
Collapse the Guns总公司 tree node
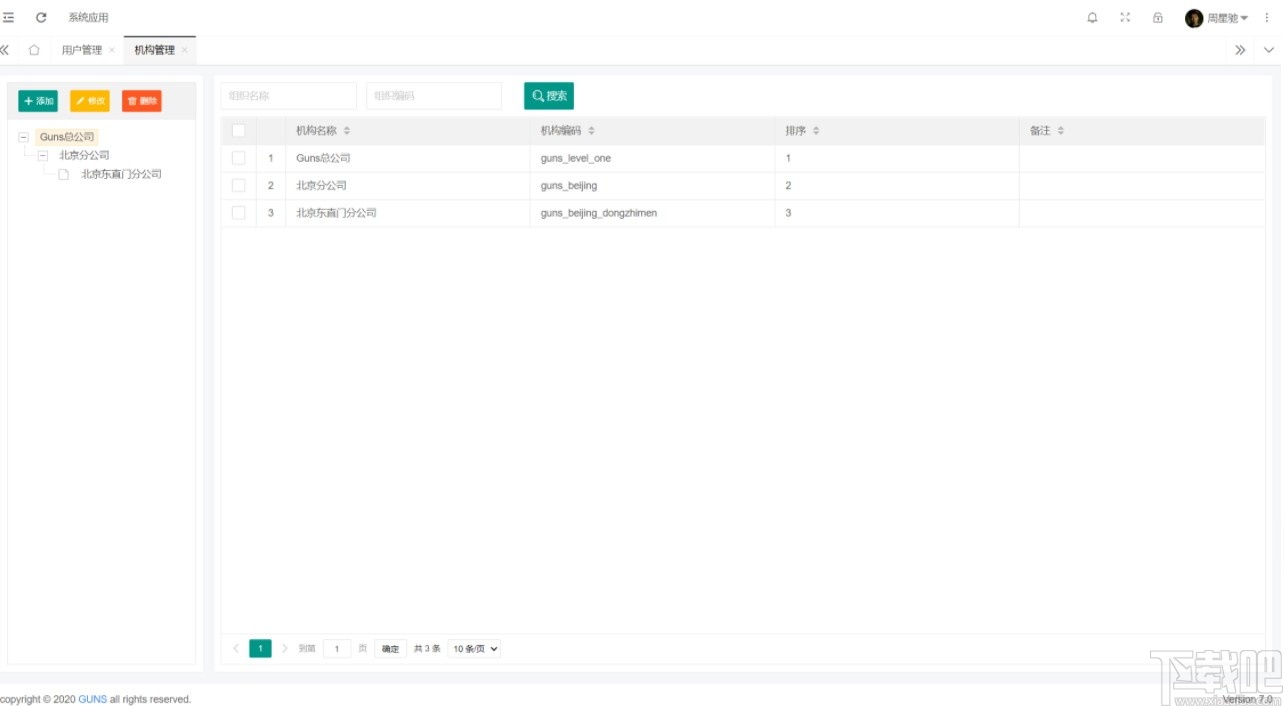pos(24,137)
